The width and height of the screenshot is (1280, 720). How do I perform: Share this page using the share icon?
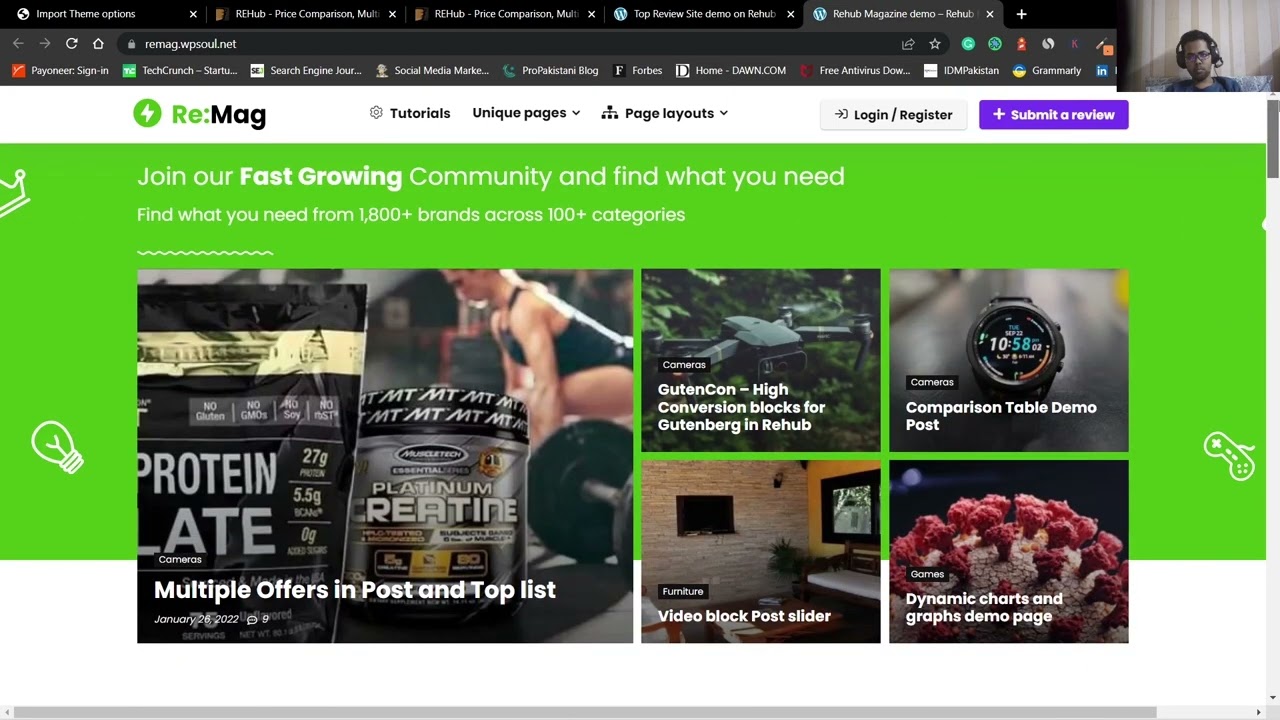click(908, 44)
